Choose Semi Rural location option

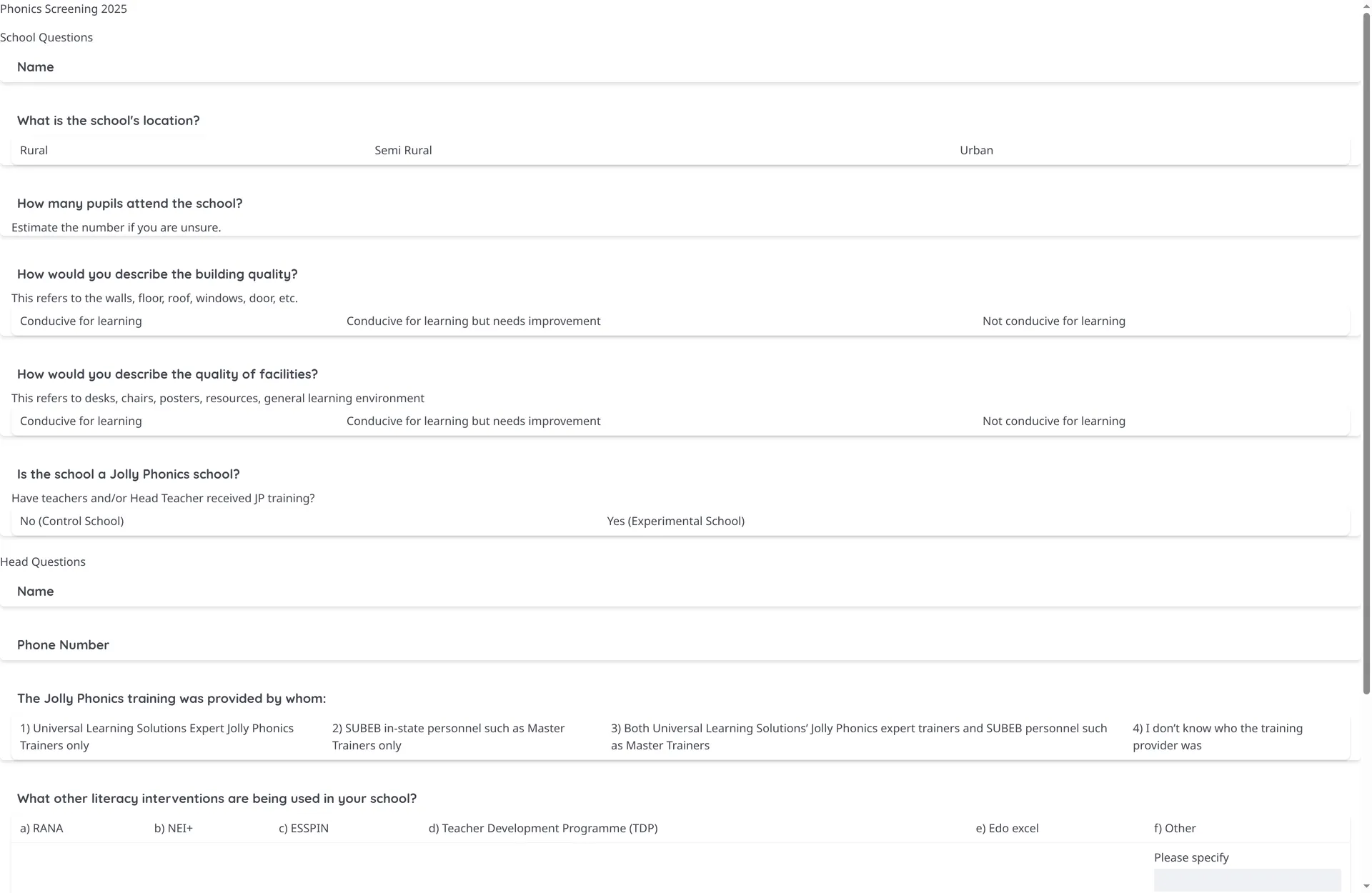[403, 150]
